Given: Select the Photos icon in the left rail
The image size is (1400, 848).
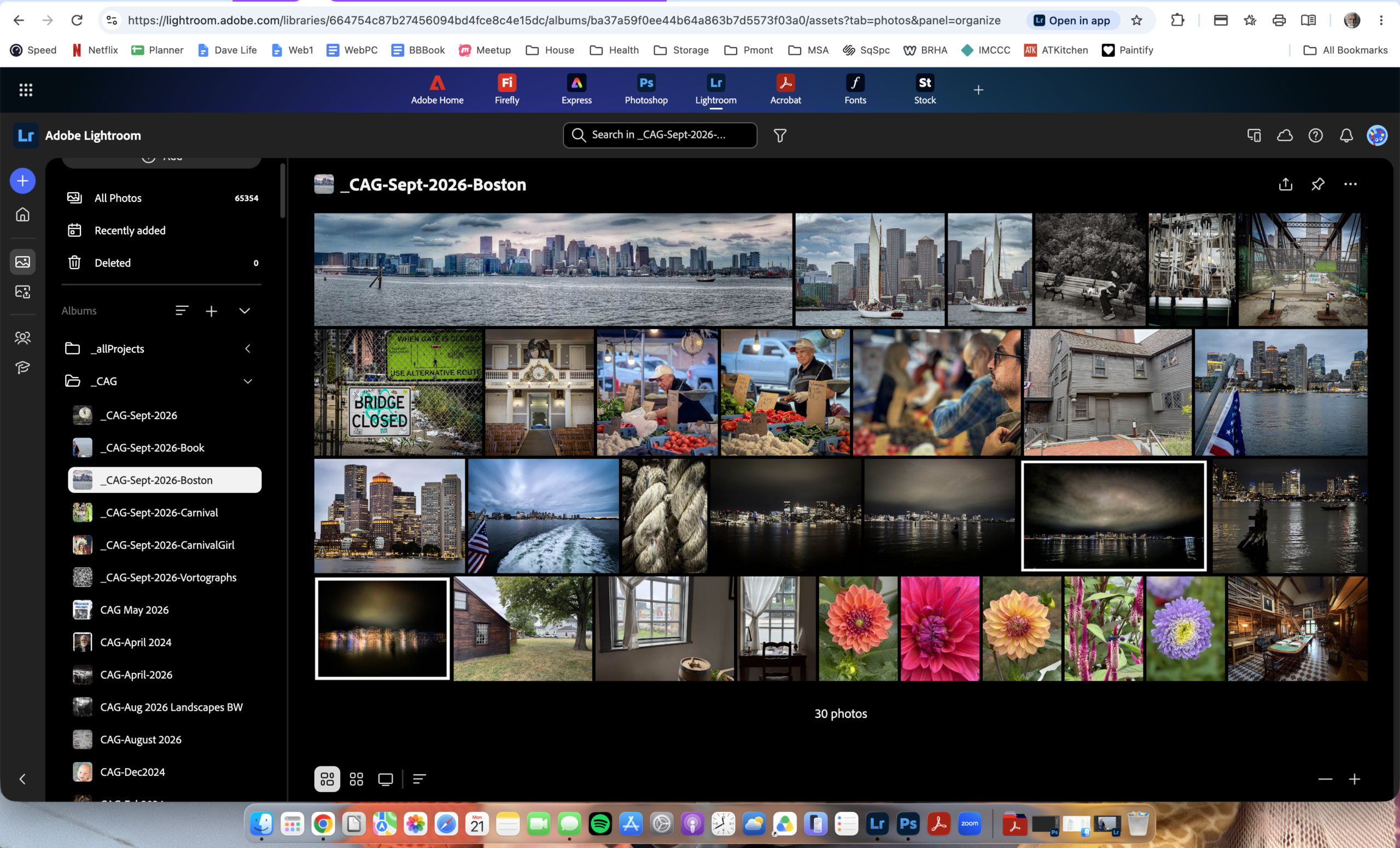Looking at the screenshot, I should click(x=23, y=262).
